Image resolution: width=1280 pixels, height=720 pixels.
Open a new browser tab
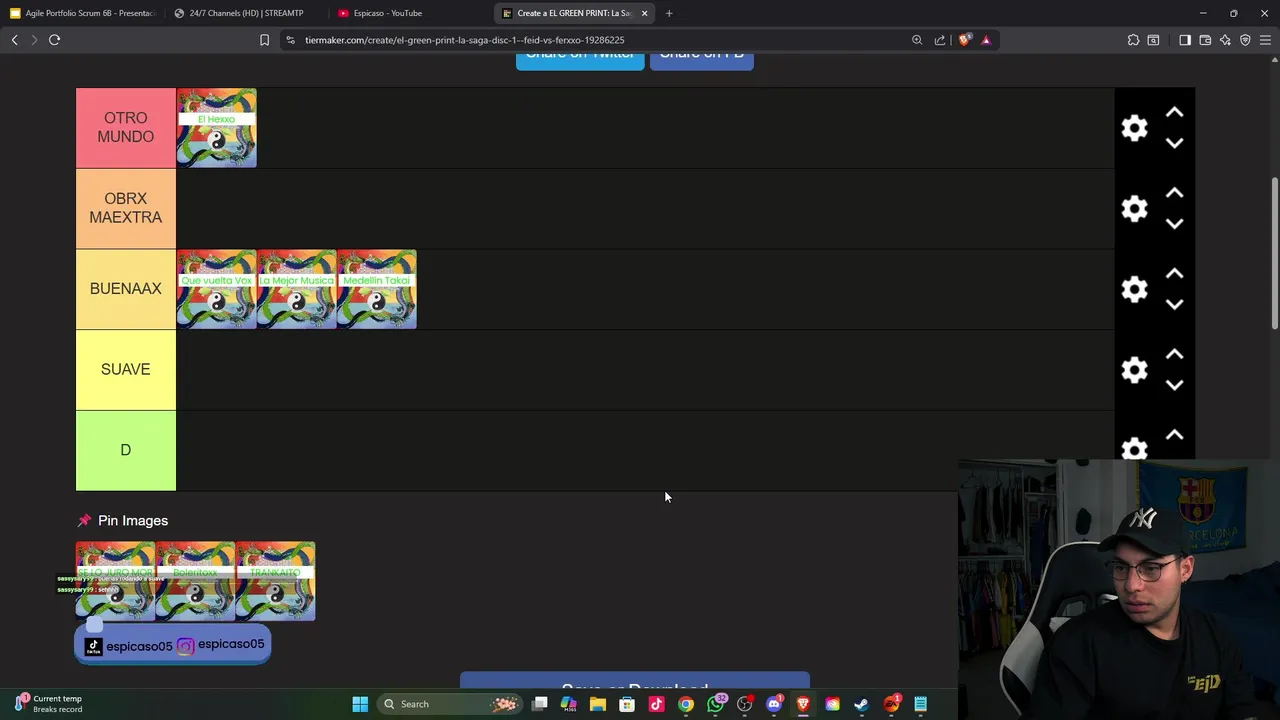coord(669,13)
